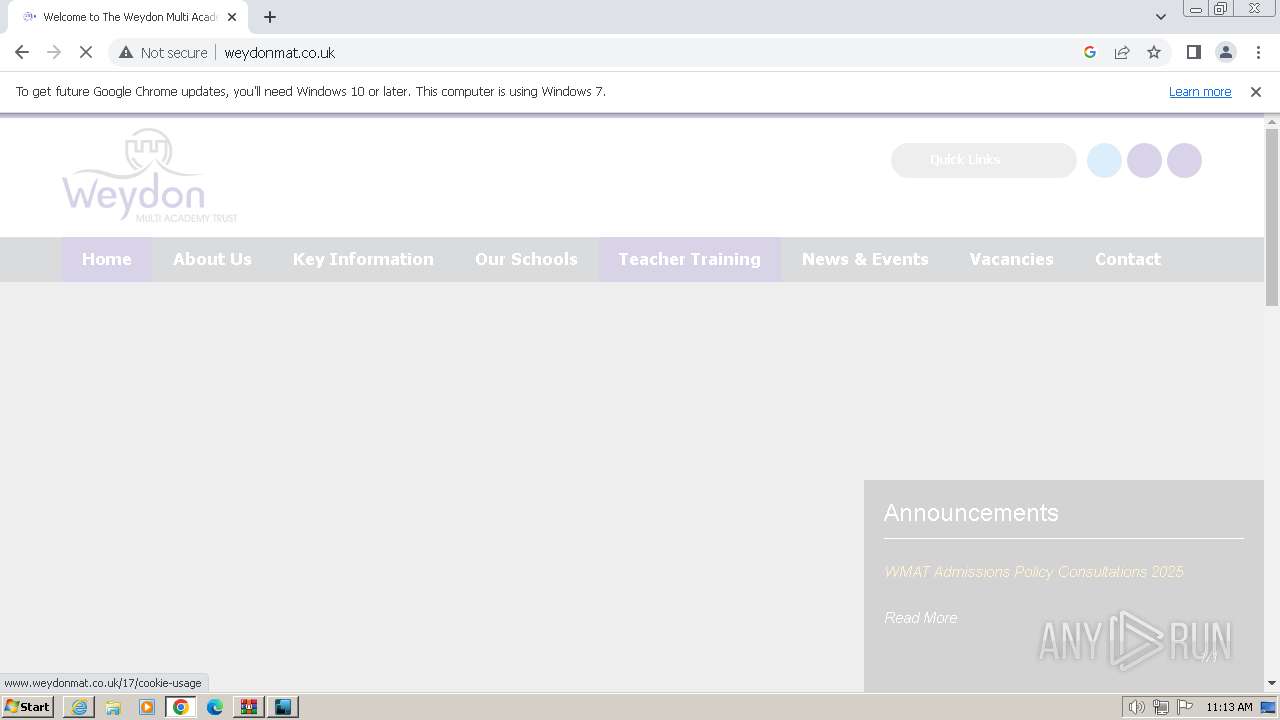1280x720 pixels.
Task: Click the page vertical scrollbar thumb
Action: [1272, 217]
